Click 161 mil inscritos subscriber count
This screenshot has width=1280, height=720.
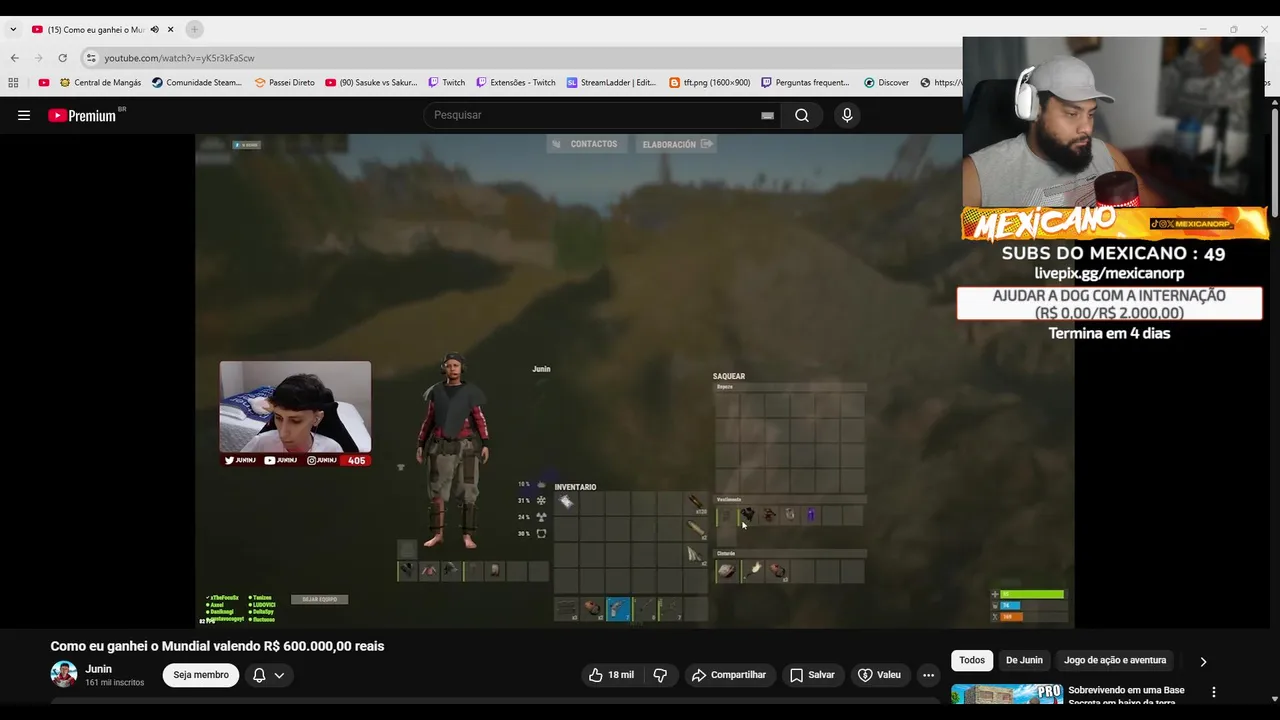(x=115, y=683)
